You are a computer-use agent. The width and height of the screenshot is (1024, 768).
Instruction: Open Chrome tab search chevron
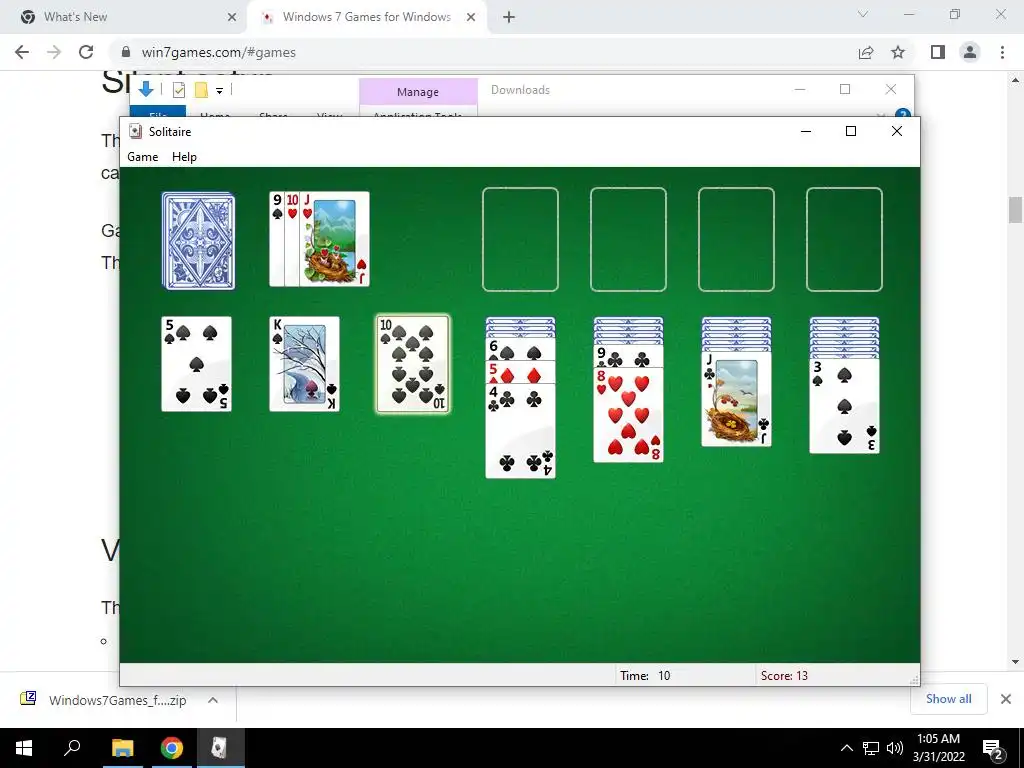tap(863, 14)
